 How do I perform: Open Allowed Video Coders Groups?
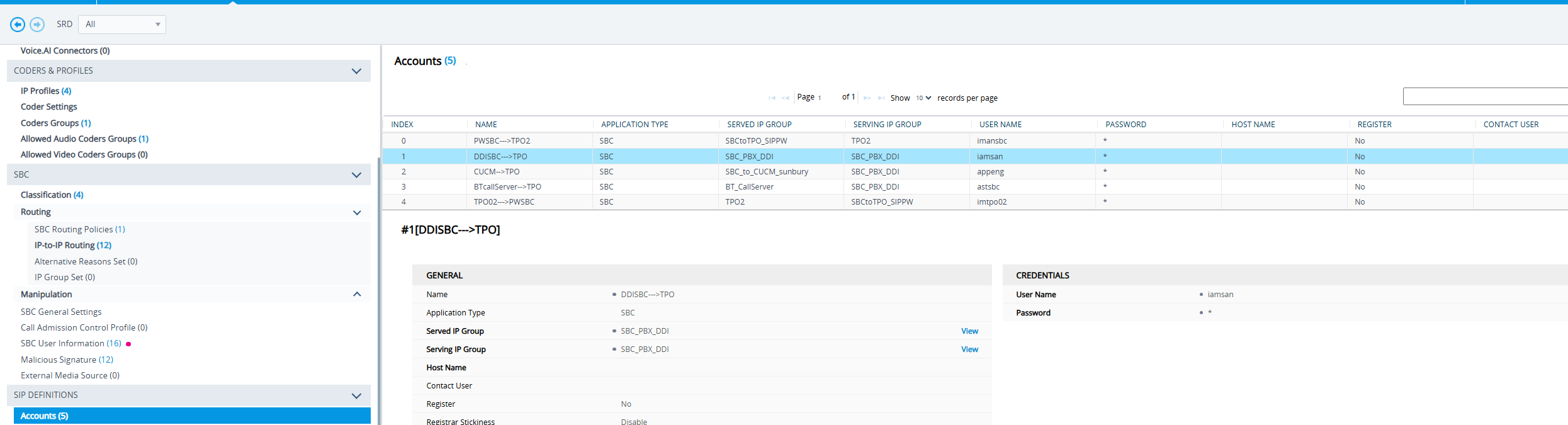pos(84,154)
